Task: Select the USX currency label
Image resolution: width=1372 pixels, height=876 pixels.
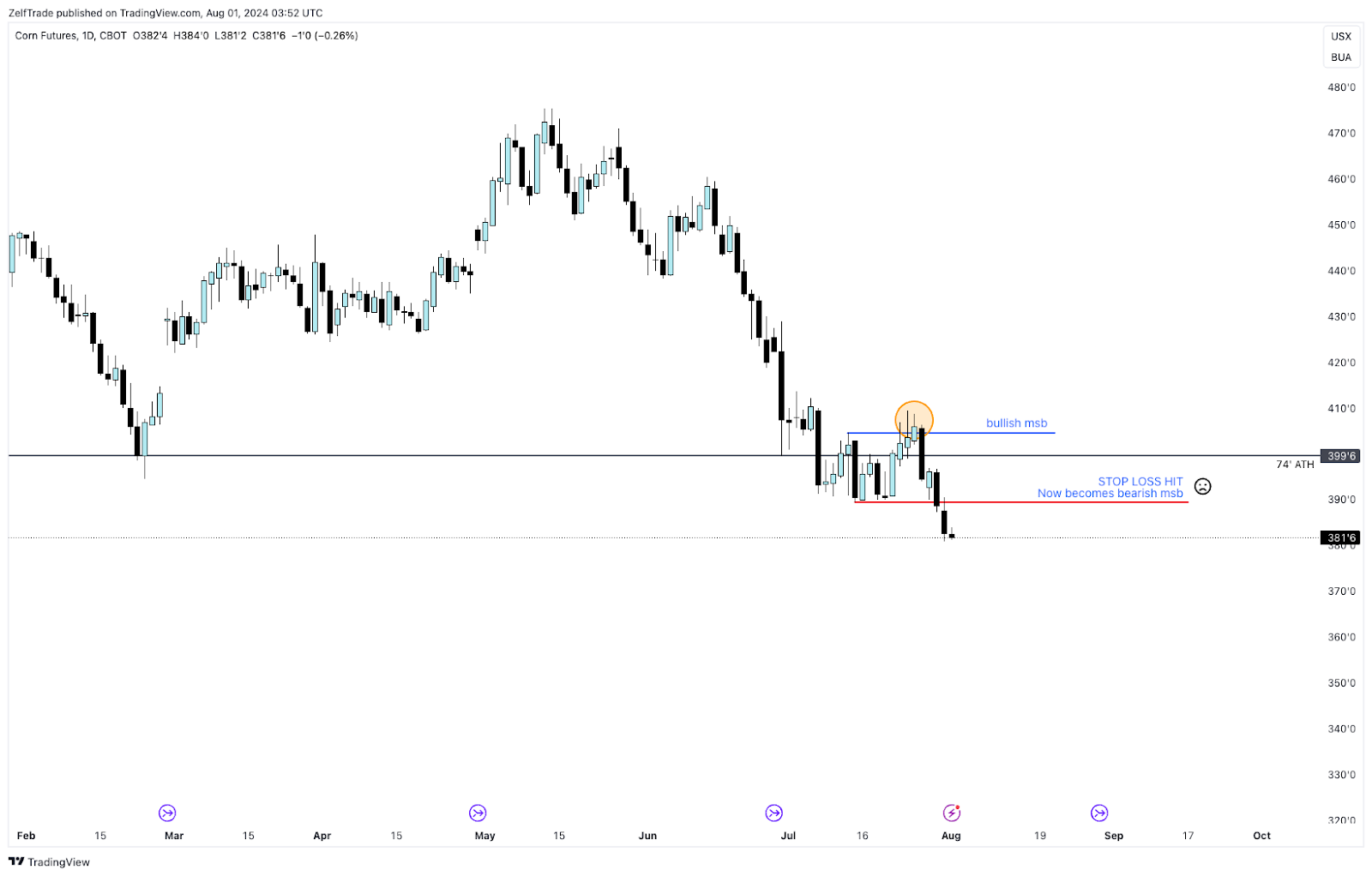Action: [x=1341, y=36]
